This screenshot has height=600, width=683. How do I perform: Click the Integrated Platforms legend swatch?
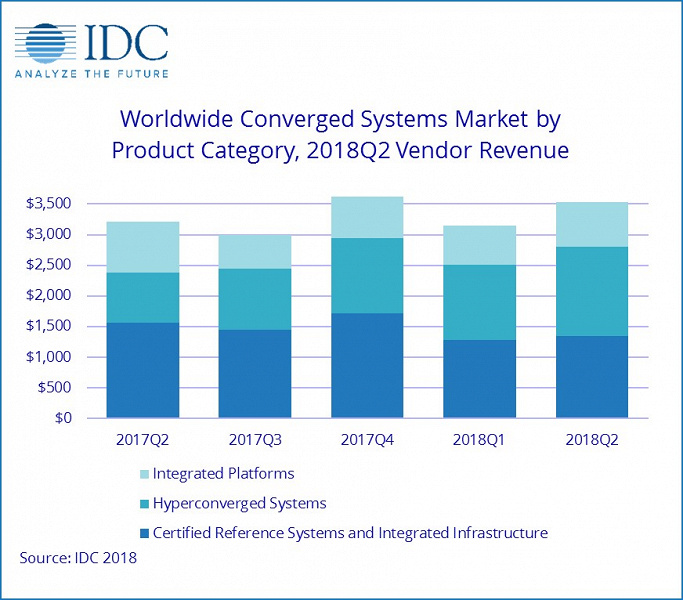tap(145, 474)
